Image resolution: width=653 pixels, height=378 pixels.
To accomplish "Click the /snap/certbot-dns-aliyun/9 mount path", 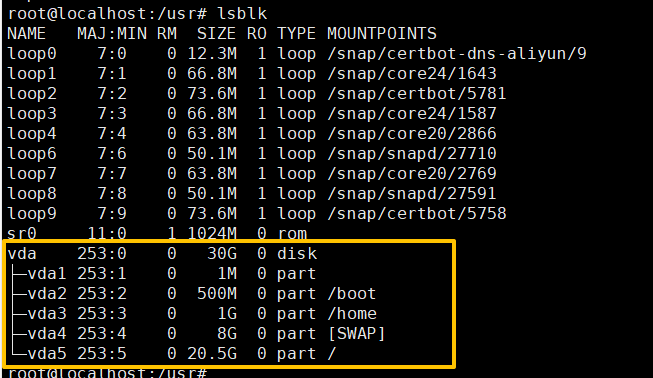I will pyautogui.click(x=456, y=54).
